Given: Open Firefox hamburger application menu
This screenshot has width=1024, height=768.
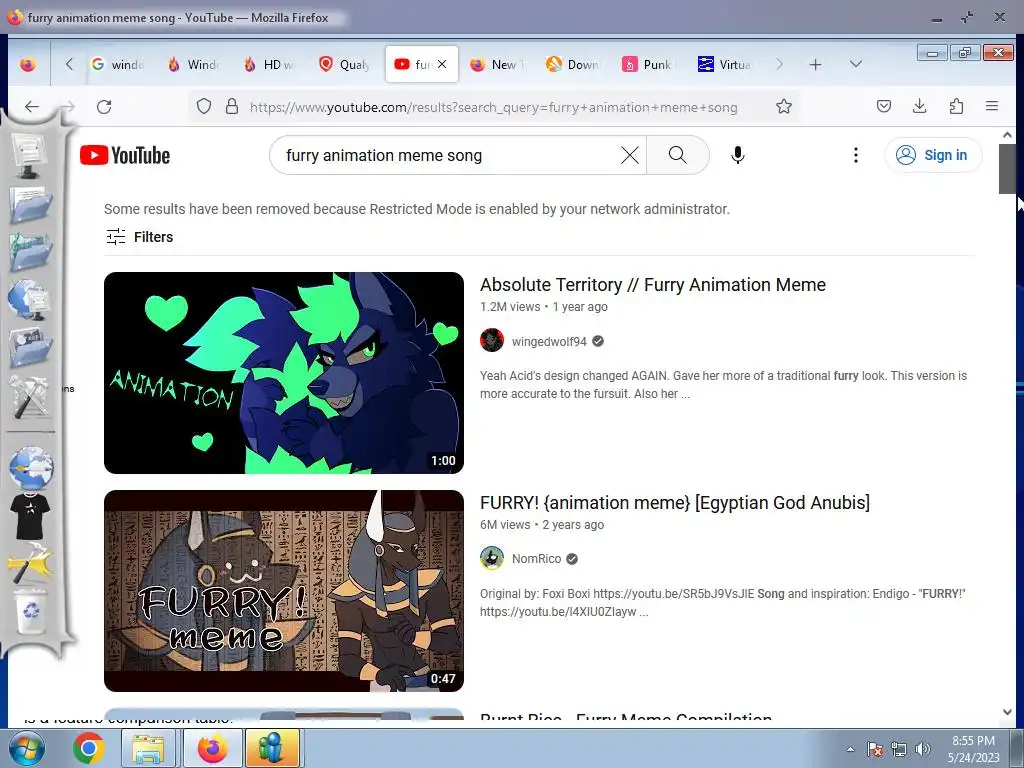Looking at the screenshot, I should point(991,106).
